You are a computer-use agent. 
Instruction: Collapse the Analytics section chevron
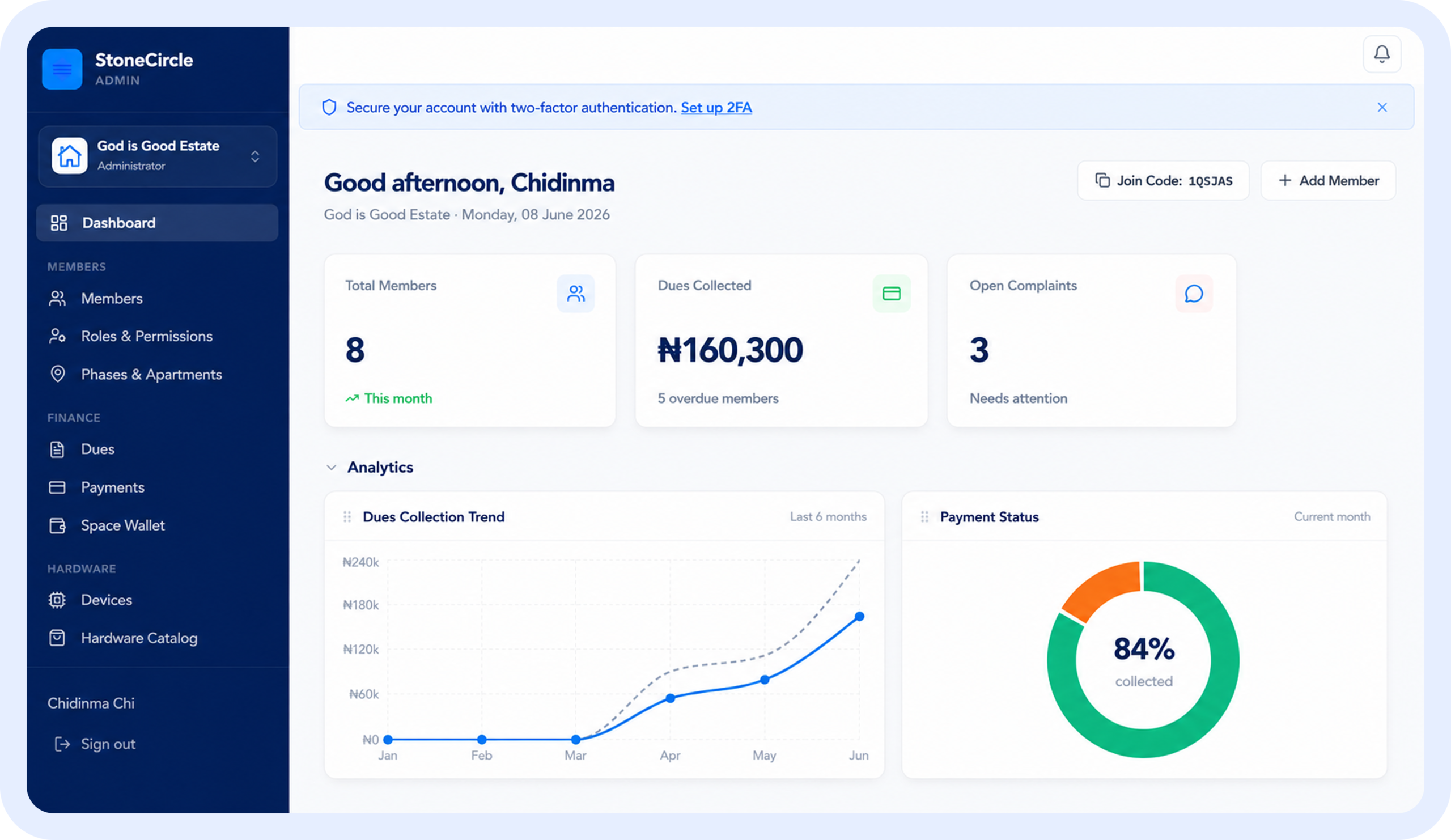(331, 468)
